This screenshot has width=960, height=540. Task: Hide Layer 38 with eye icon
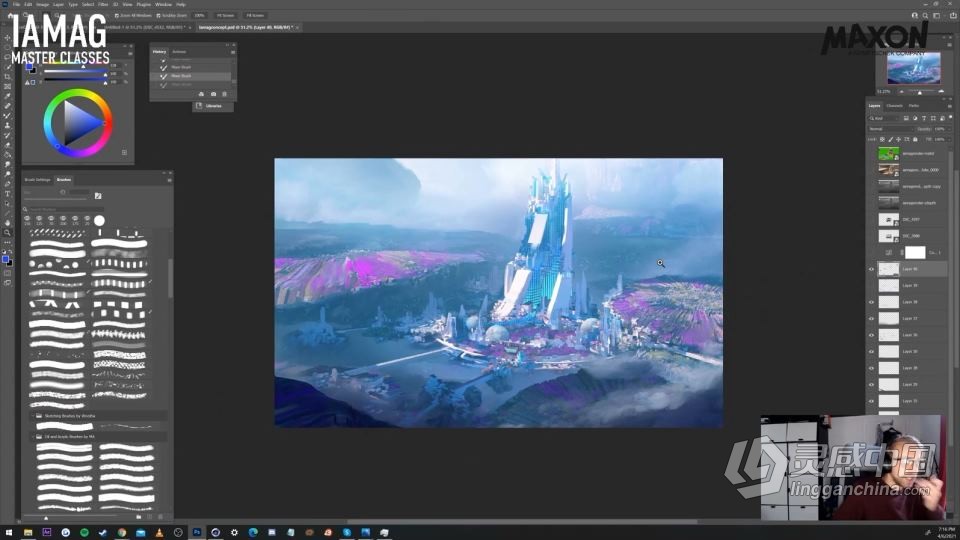click(871, 302)
